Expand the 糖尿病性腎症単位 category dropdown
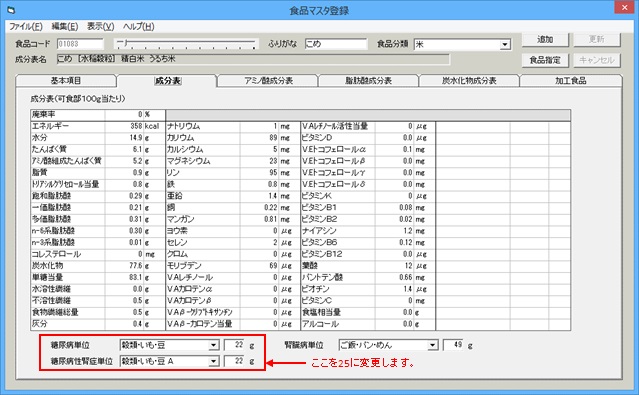 (x=214, y=361)
